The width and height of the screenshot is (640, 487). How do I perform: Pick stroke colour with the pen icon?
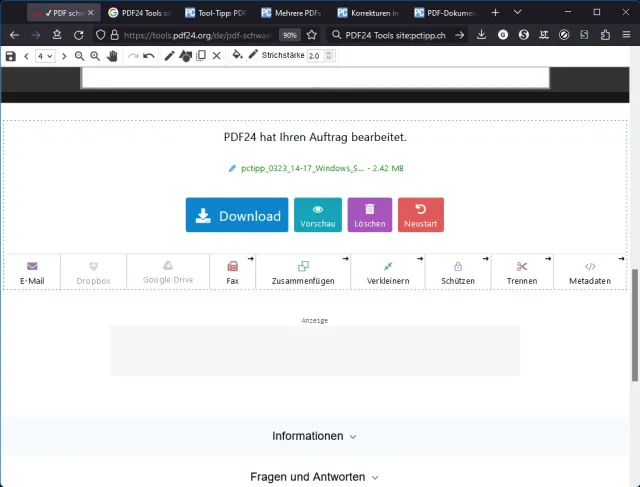(253, 55)
